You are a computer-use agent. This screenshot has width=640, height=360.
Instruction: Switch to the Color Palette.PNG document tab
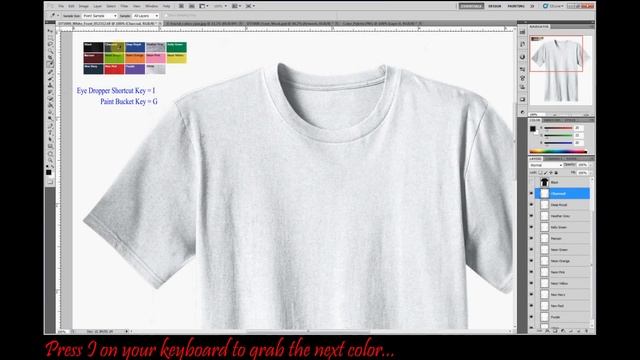pyautogui.click(x=382, y=24)
